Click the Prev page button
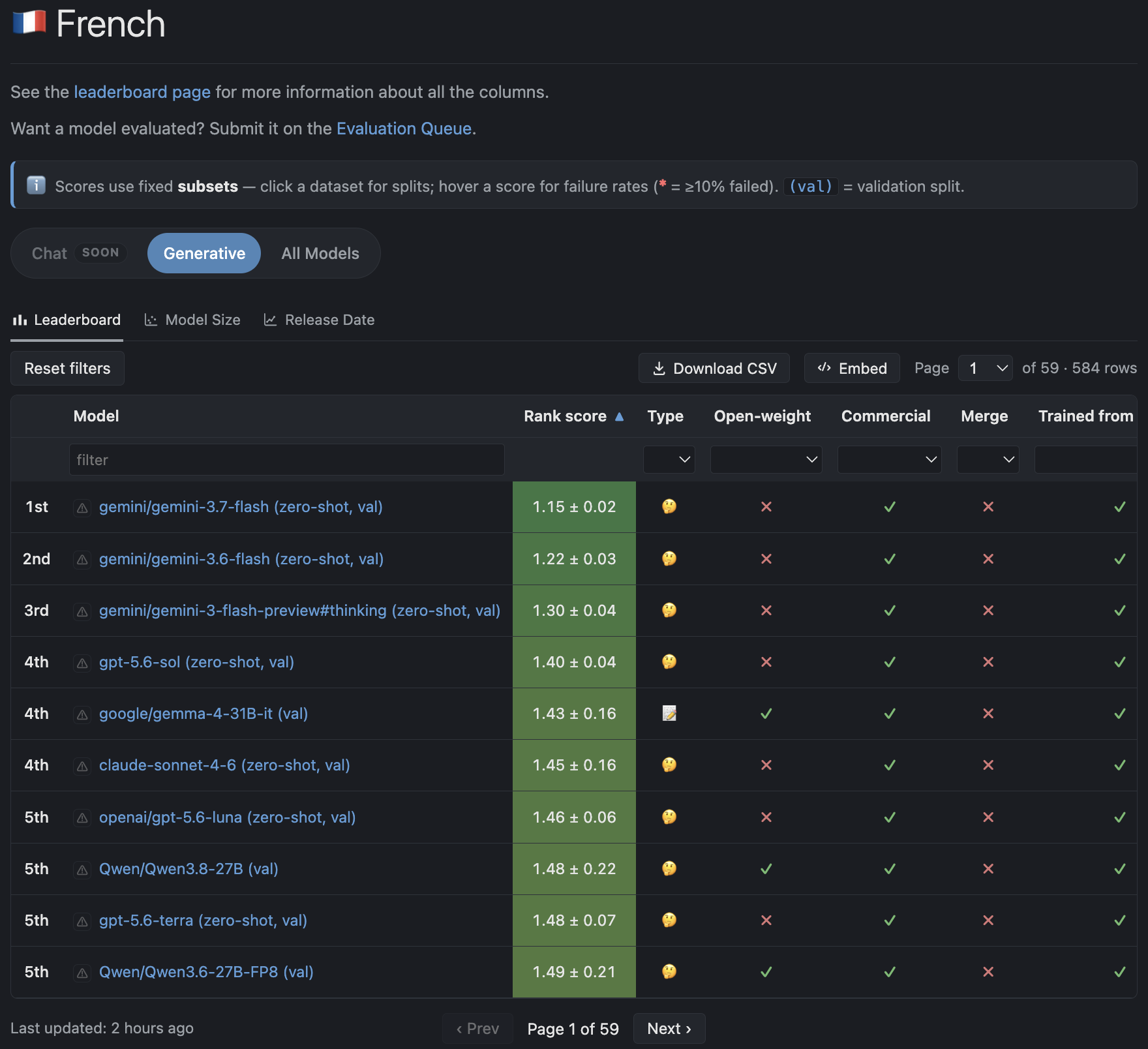 click(x=477, y=1029)
